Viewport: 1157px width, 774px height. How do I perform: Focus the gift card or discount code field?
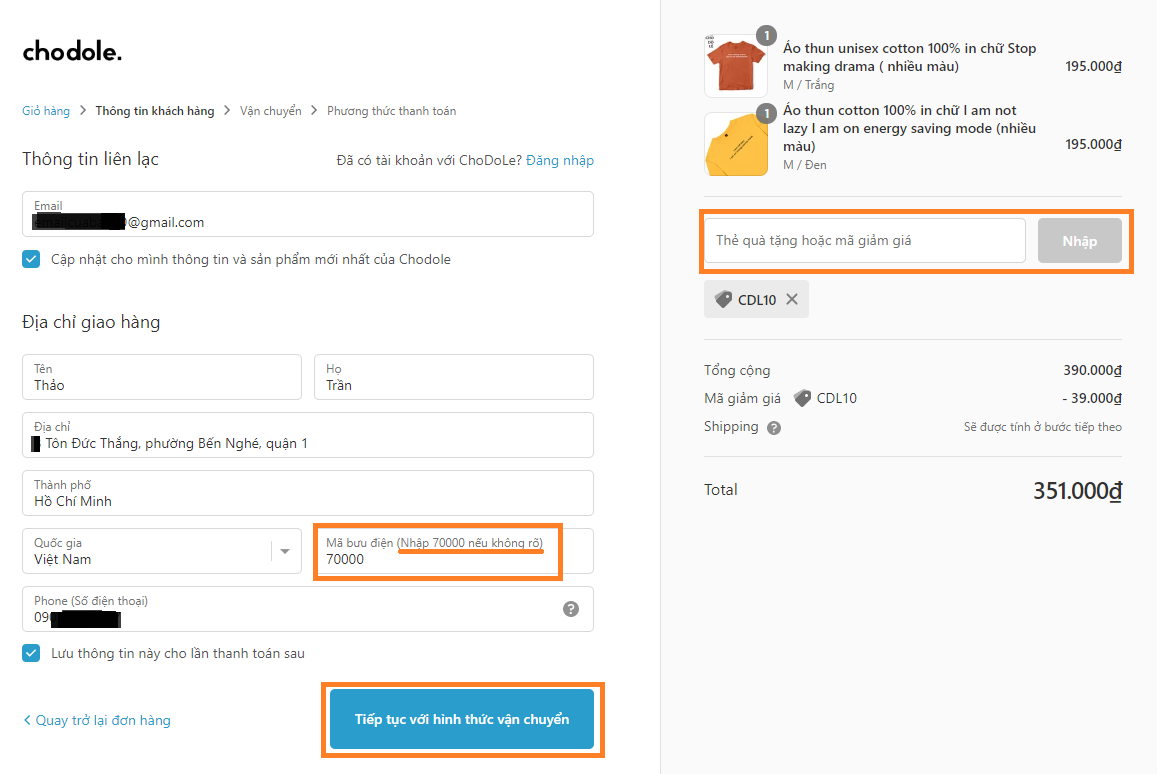coord(865,241)
